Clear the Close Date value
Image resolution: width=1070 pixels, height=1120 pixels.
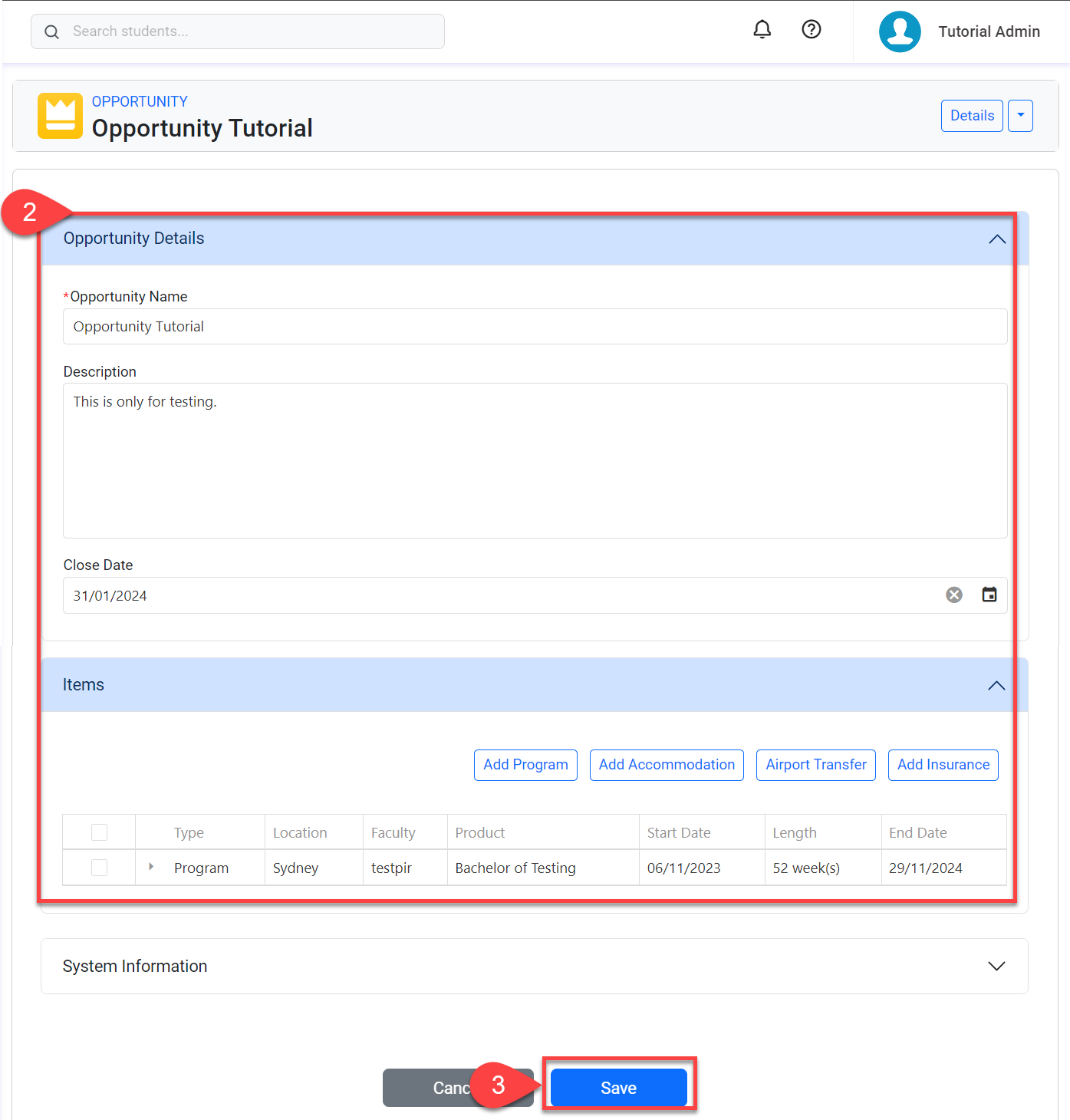point(953,595)
